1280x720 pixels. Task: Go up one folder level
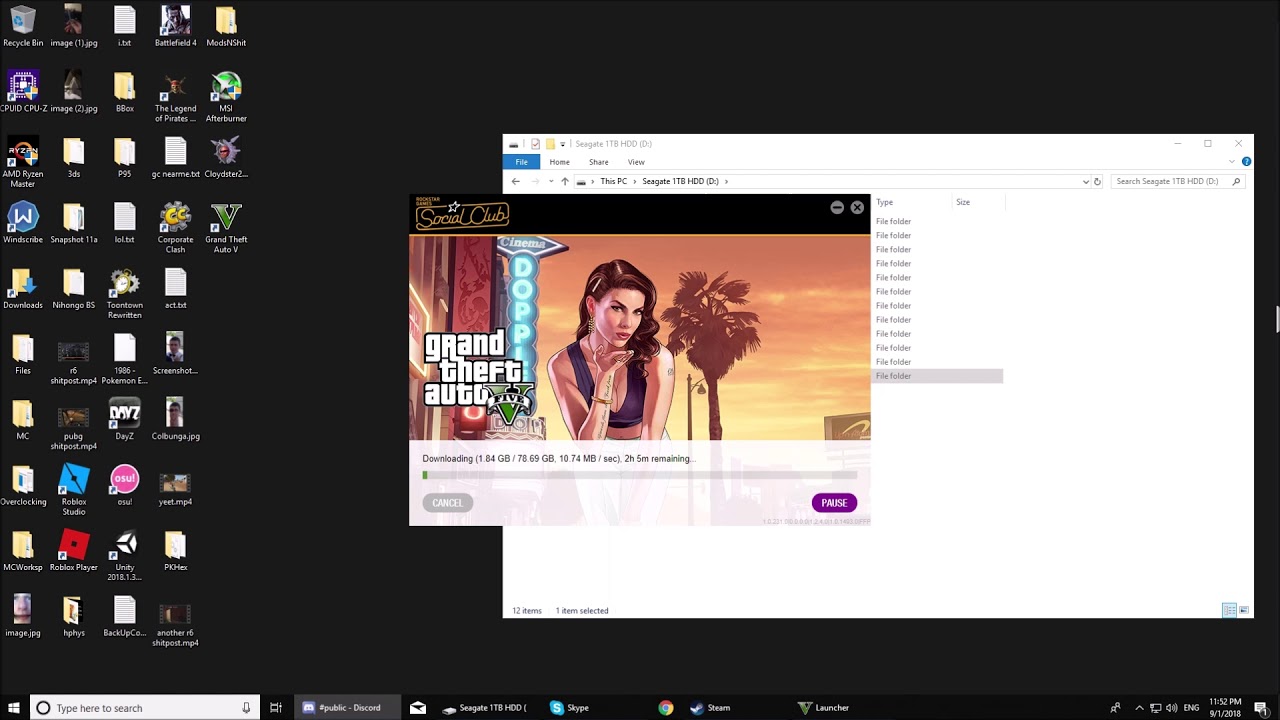[564, 181]
